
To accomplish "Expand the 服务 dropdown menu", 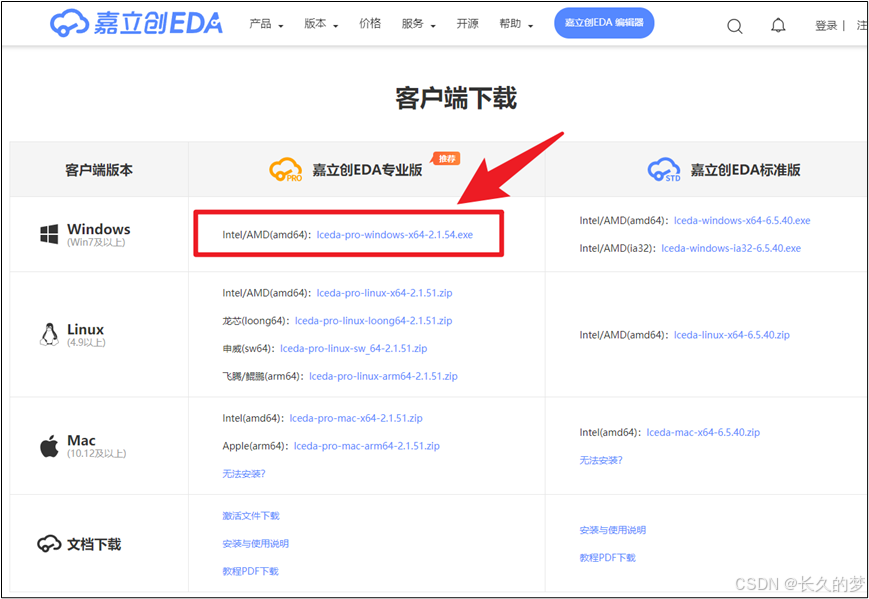I will 418,24.
